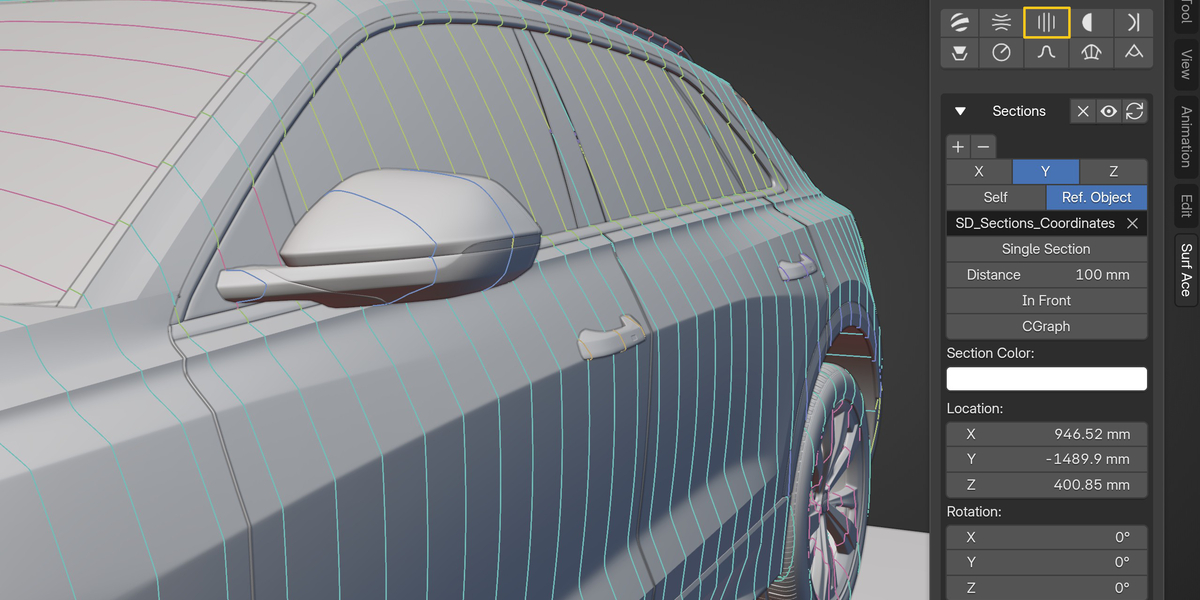Select the circular gauge dial icon

pyautogui.click(x=1001, y=53)
